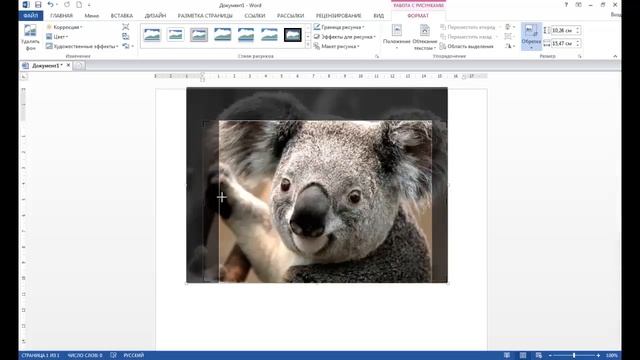This screenshot has height=360, width=640.
Task: Click the new tab button beside Документ1
Action: click(79, 65)
